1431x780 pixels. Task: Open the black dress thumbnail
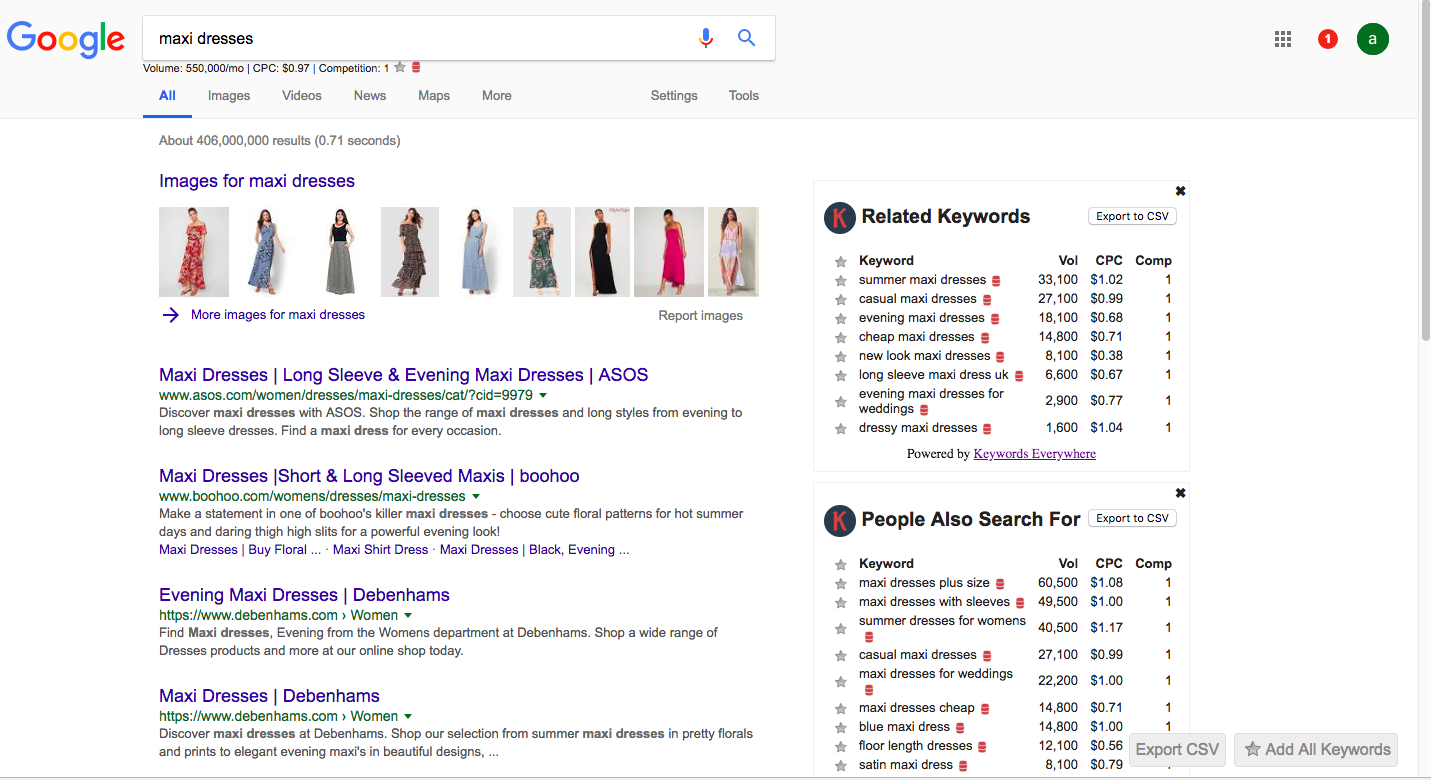(x=602, y=252)
